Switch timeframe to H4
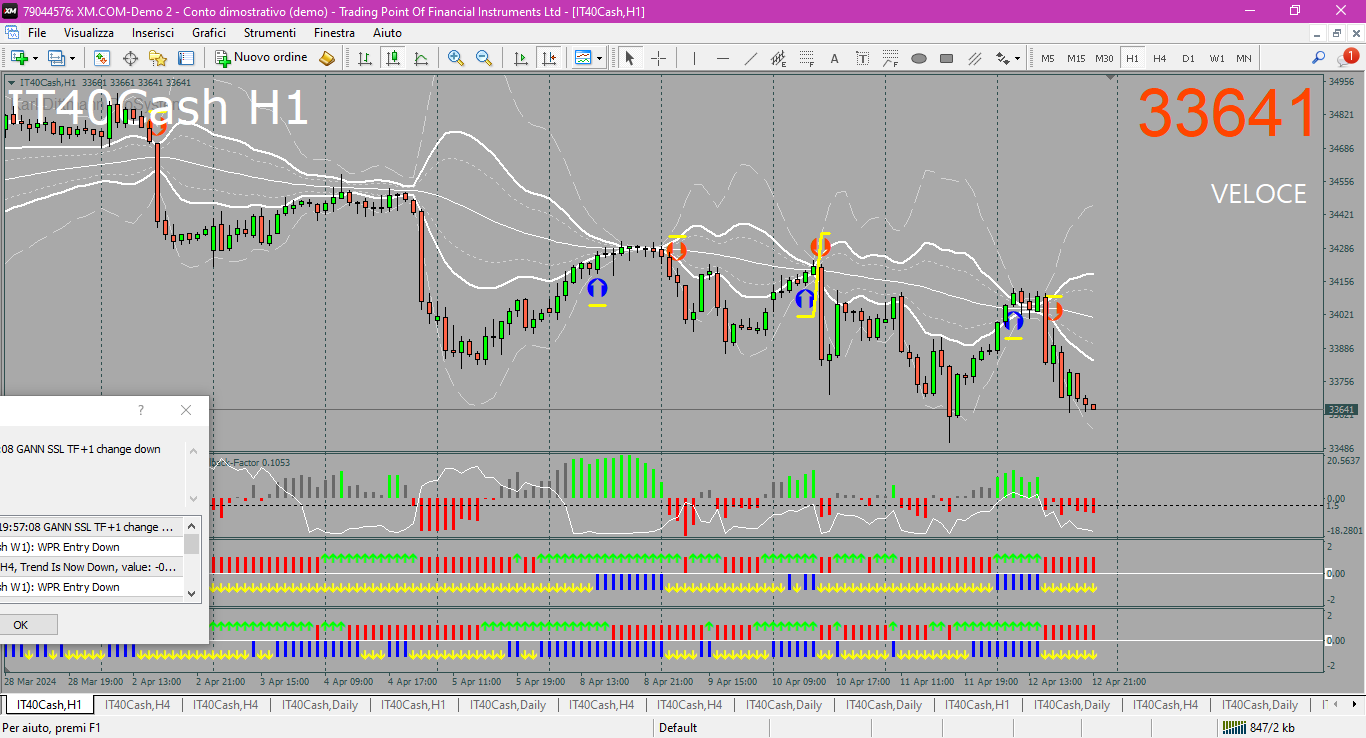Viewport: 1366px width, 738px height. tap(1160, 58)
